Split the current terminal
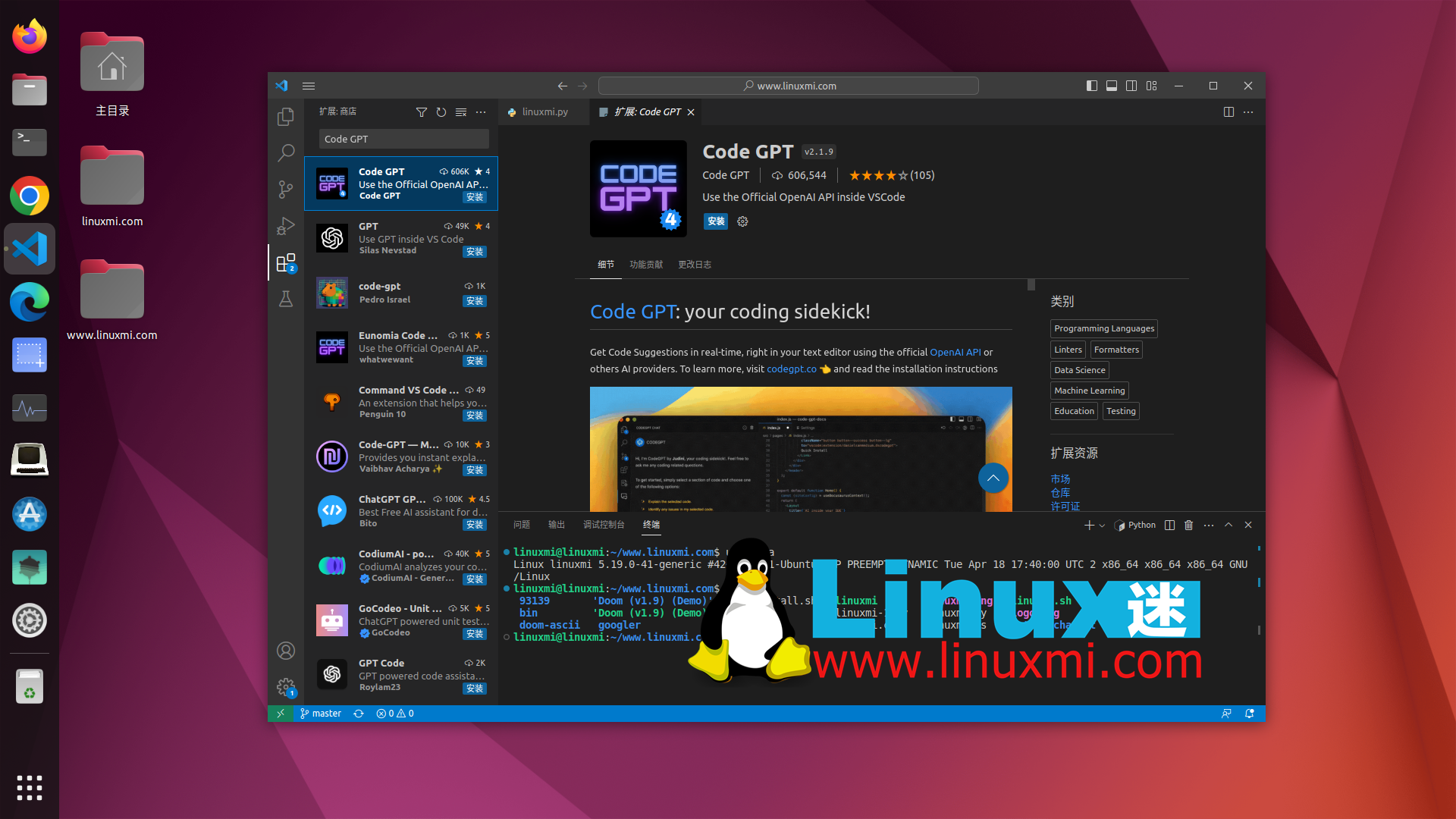 pyautogui.click(x=1169, y=525)
